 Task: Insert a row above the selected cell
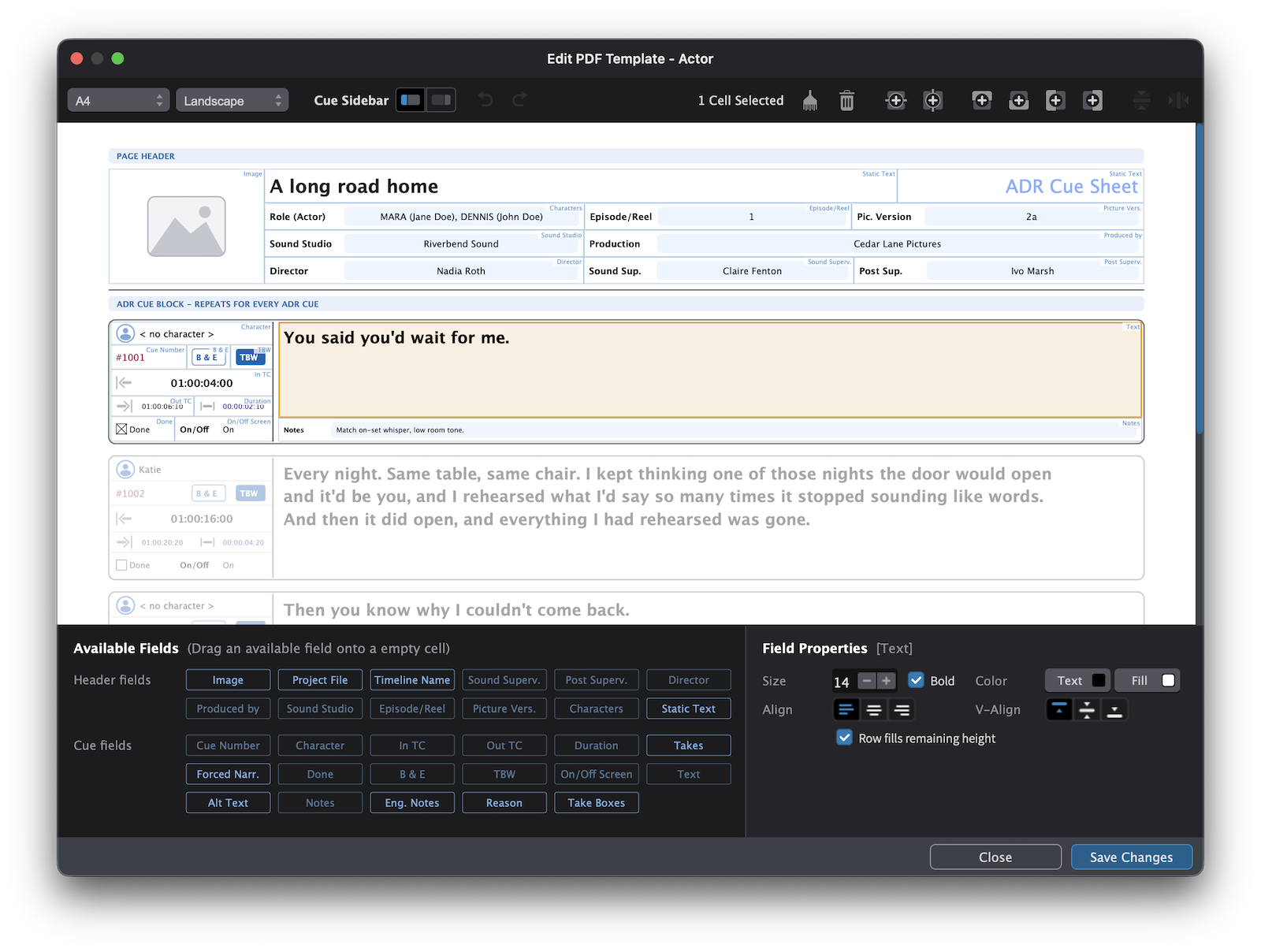click(982, 100)
